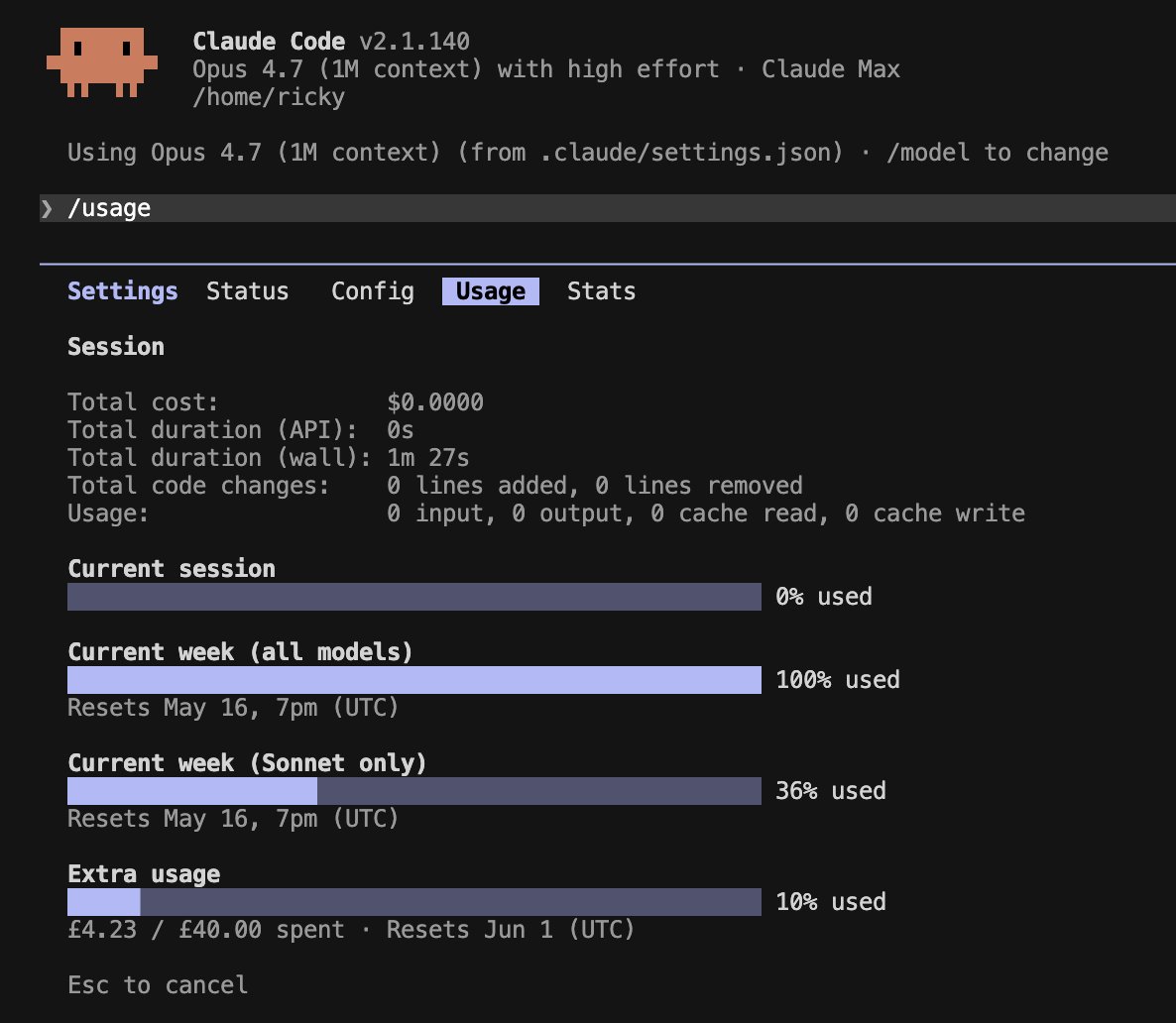
Task: Click '0 lines added, 0 lines removed'
Action: tap(595, 486)
